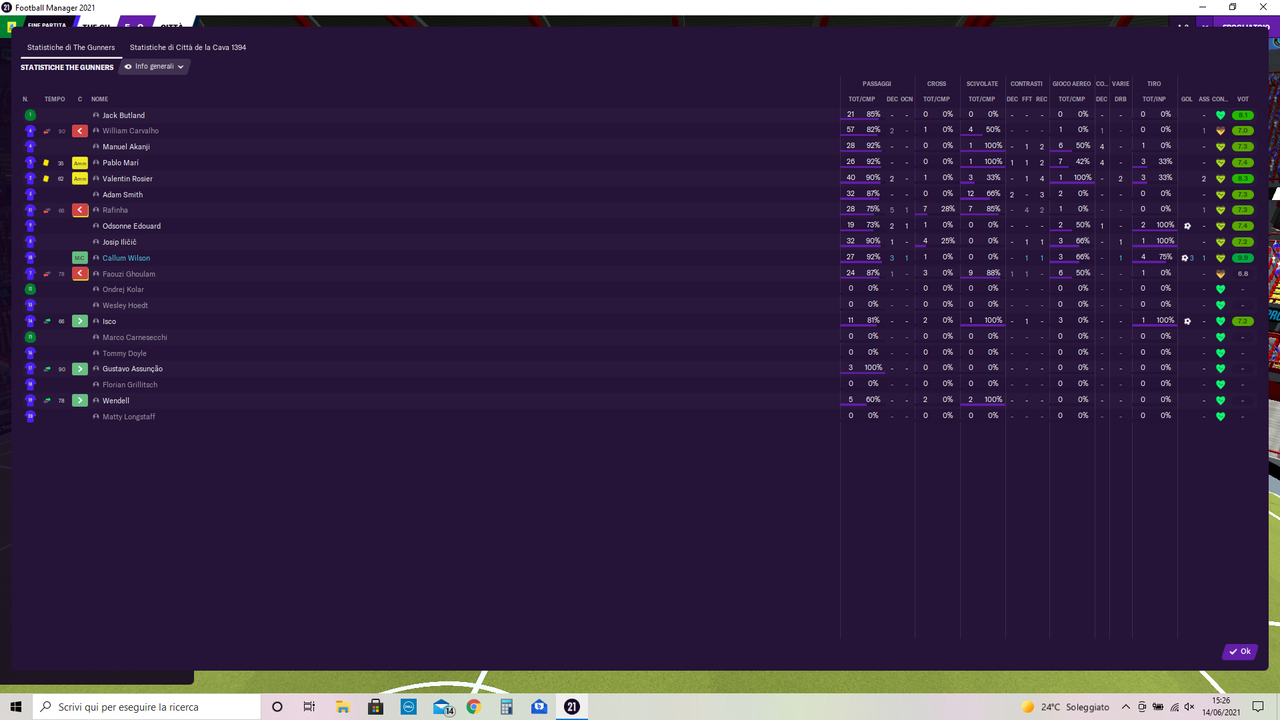This screenshot has width=1280, height=720.
Task: Click Jack Butland's green goalkeeper shirt icon
Action: point(30,115)
